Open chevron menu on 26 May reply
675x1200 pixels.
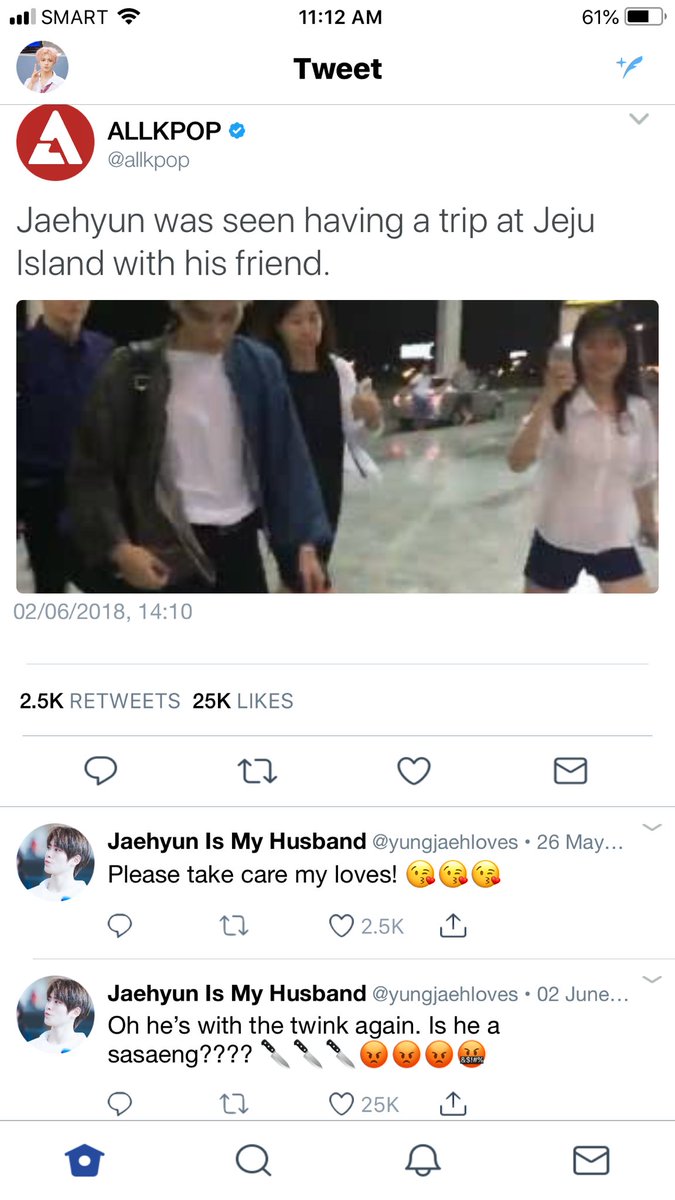[x=651, y=827]
